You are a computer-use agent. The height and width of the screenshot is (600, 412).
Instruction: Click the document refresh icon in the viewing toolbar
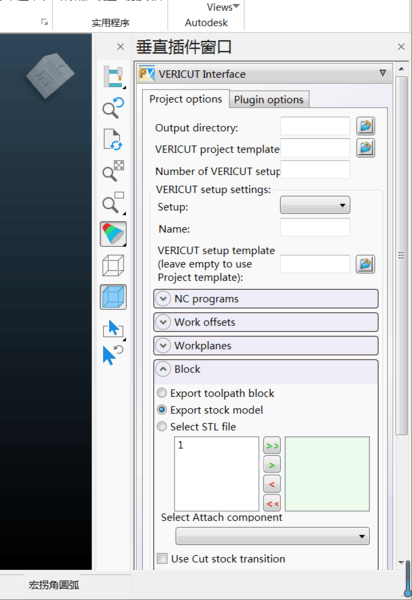tap(113, 139)
